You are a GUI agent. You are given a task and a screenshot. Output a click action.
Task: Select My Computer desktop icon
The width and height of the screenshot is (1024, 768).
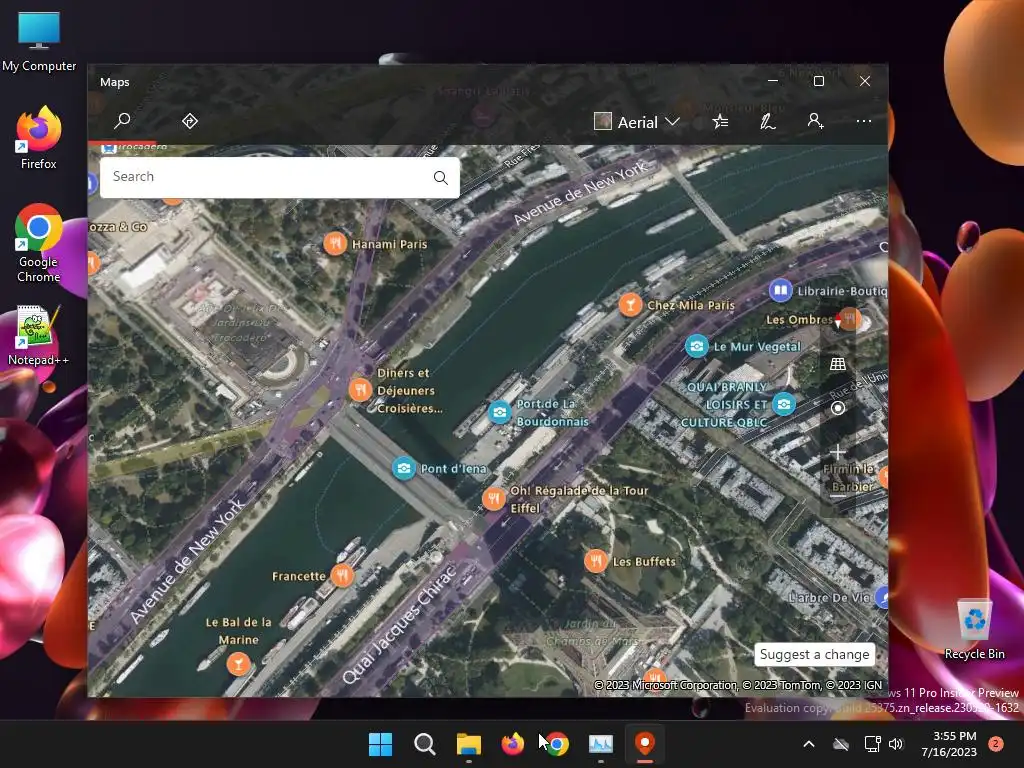(x=39, y=42)
